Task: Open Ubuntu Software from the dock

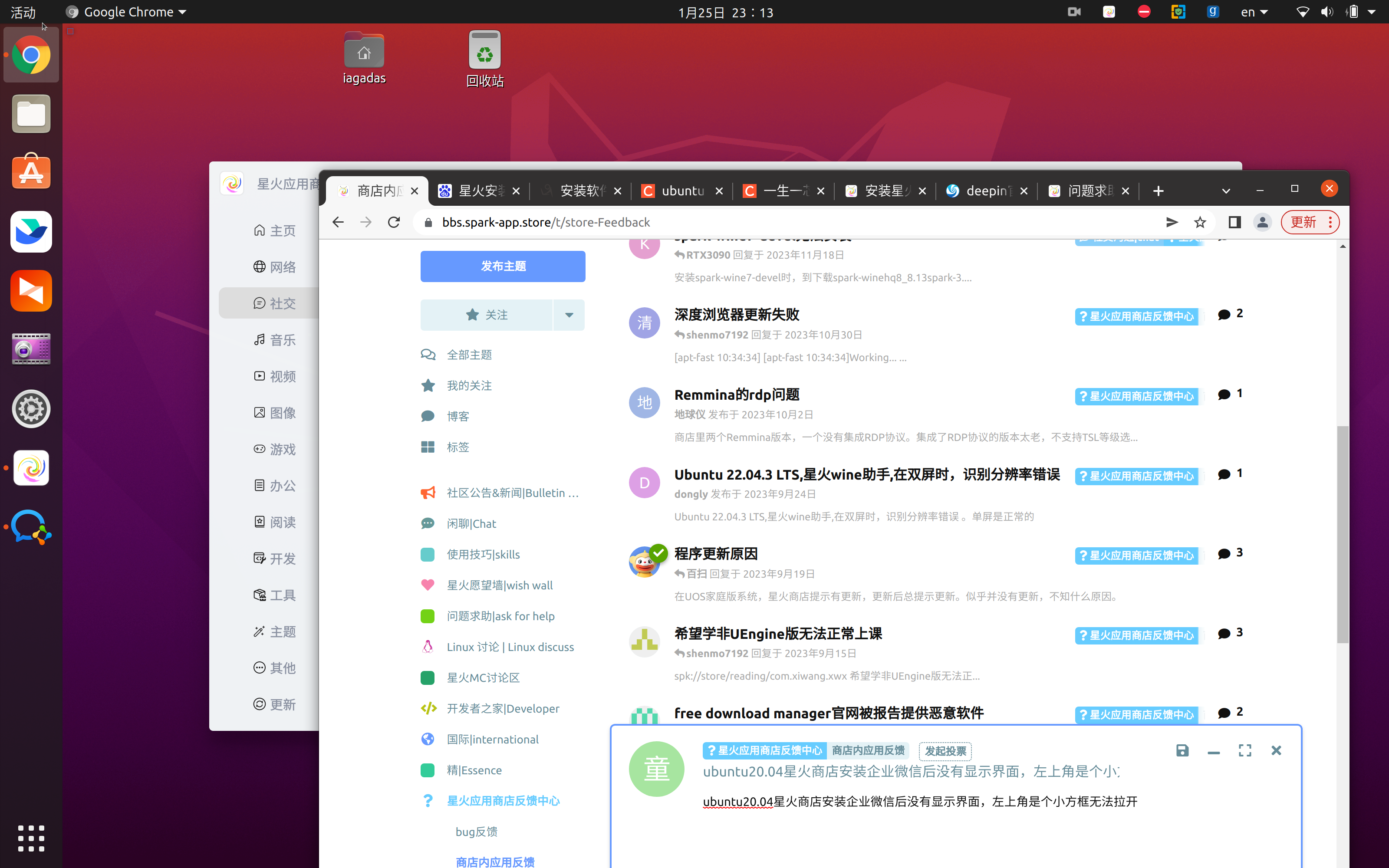Action: 31,172
